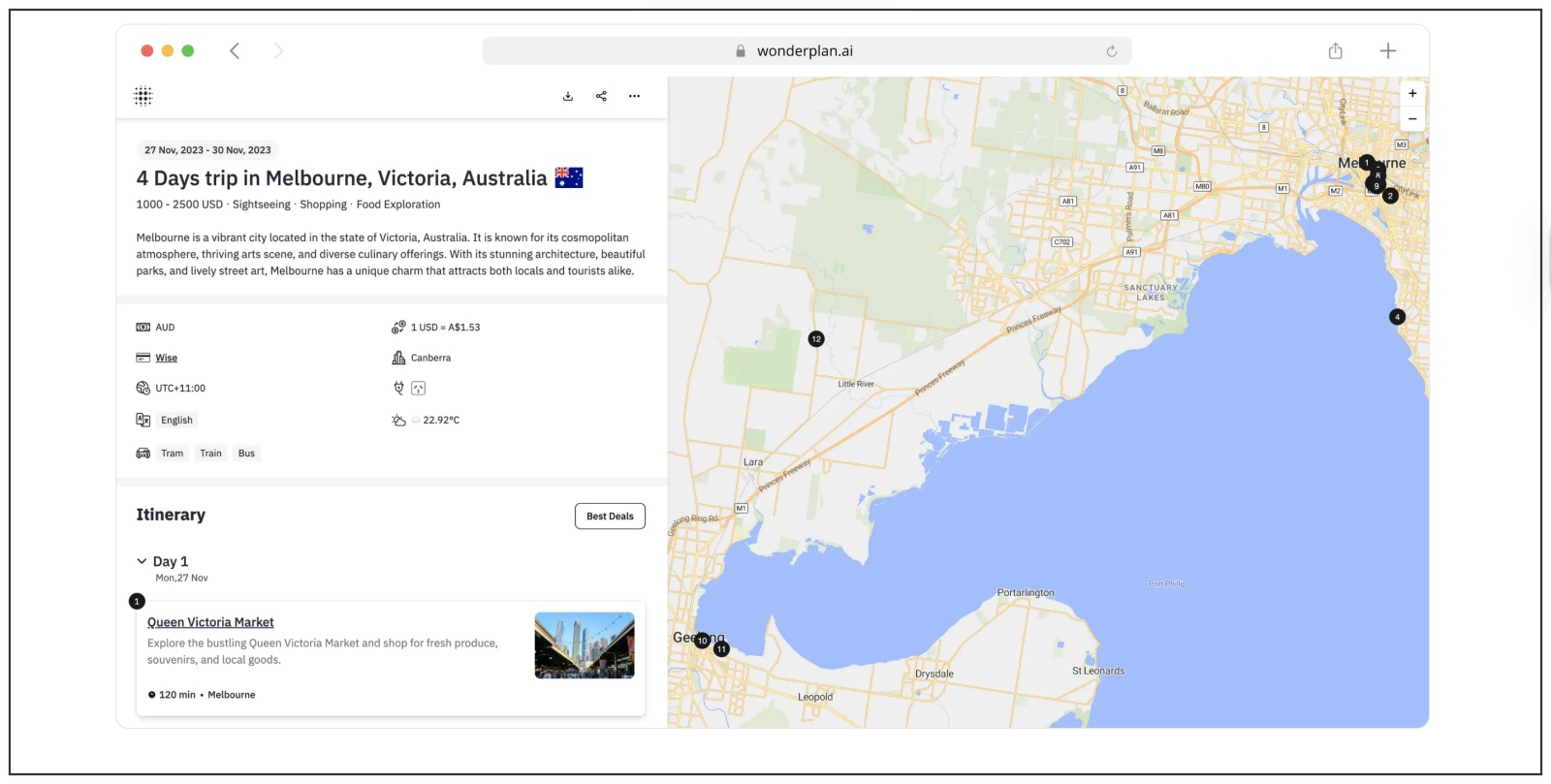Viewport: 1551px width, 784px height.
Task: Open the three-dot more options menu
Action: point(634,96)
